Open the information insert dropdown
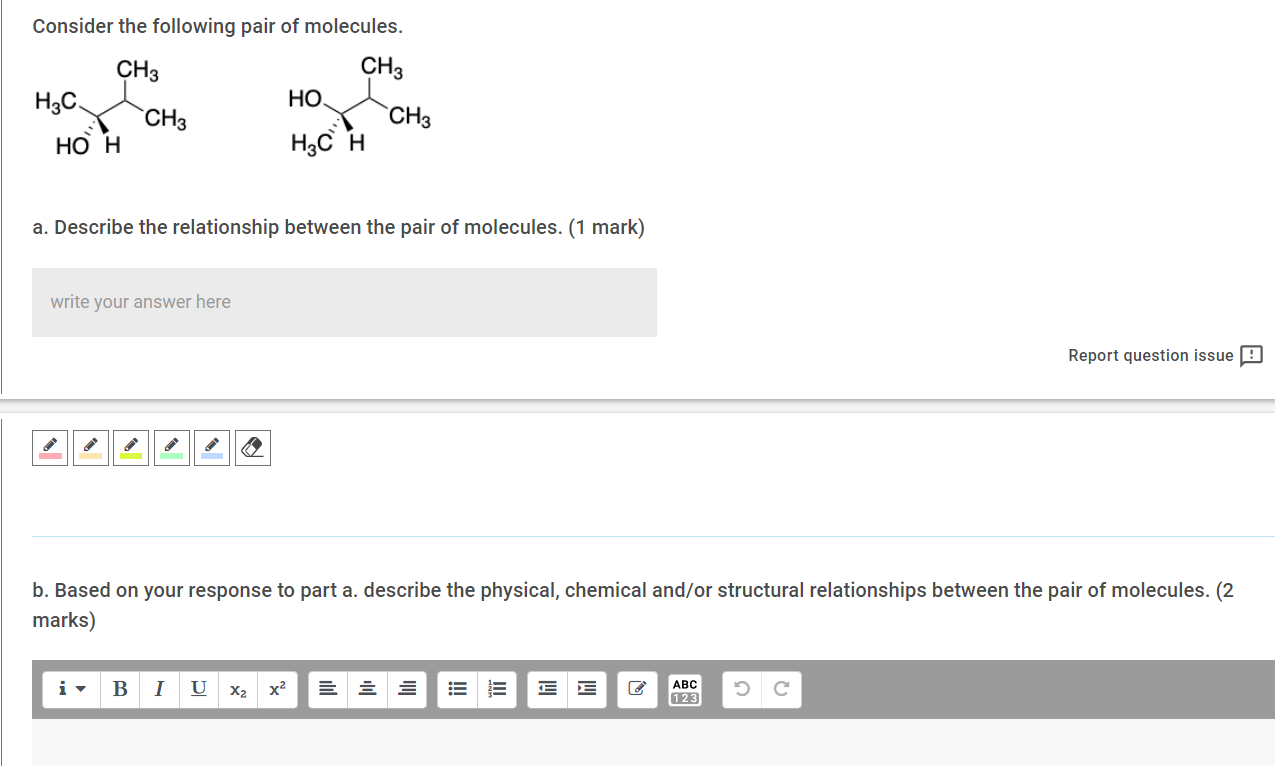 pyautogui.click(x=70, y=689)
